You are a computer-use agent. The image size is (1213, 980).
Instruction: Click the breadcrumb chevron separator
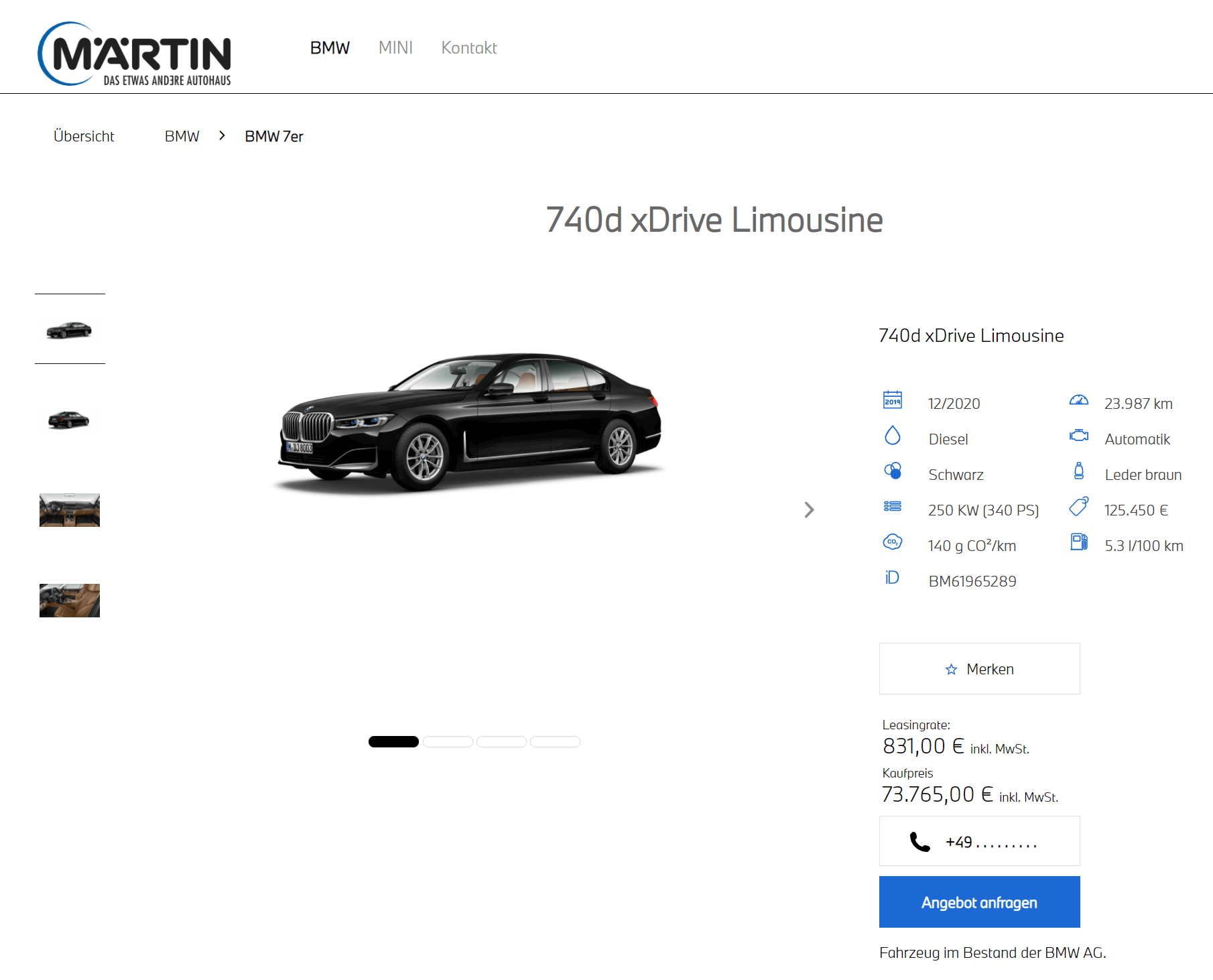pos(222,135)
